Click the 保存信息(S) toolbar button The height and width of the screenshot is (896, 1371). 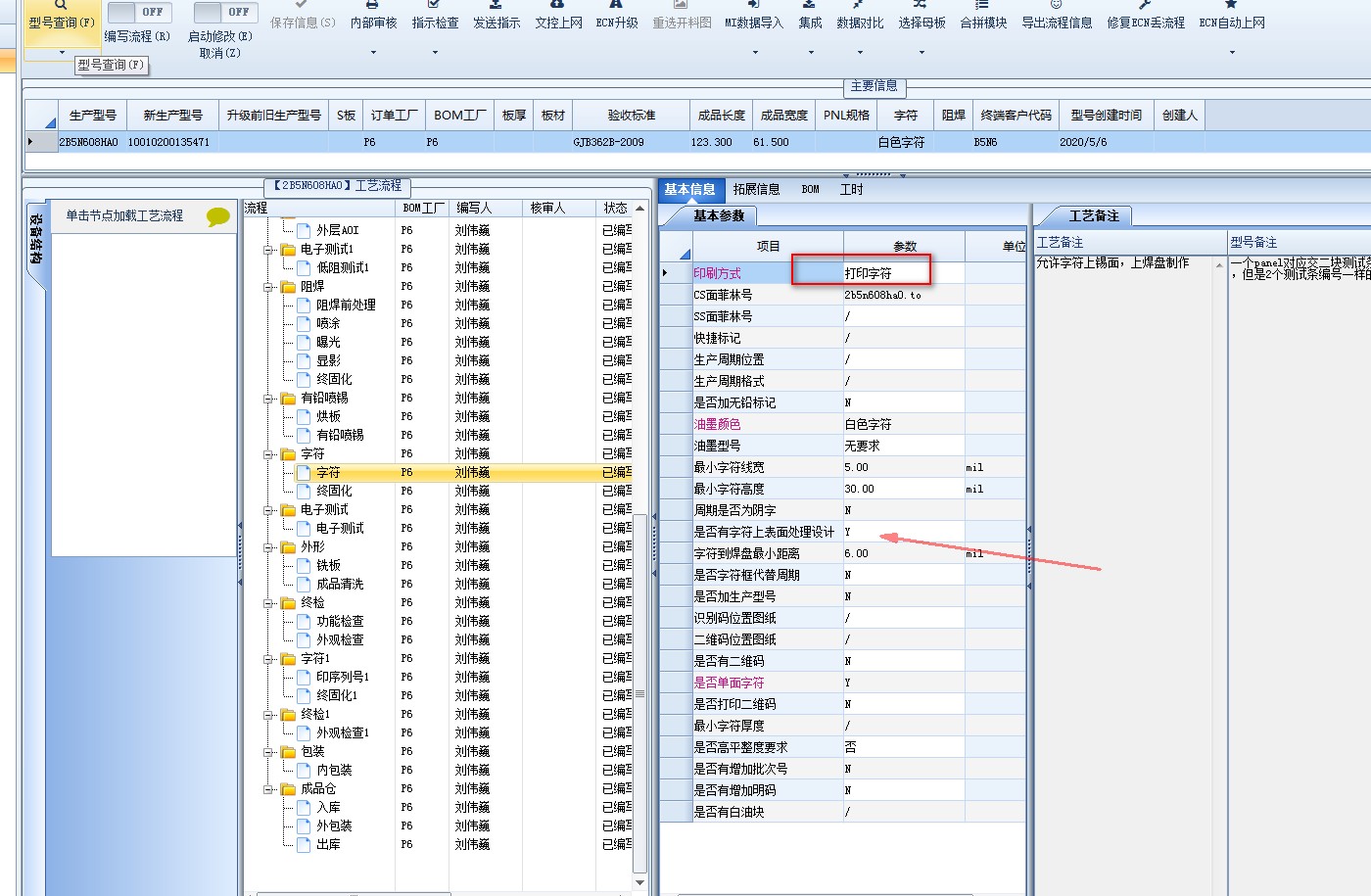tap(302, 18)
